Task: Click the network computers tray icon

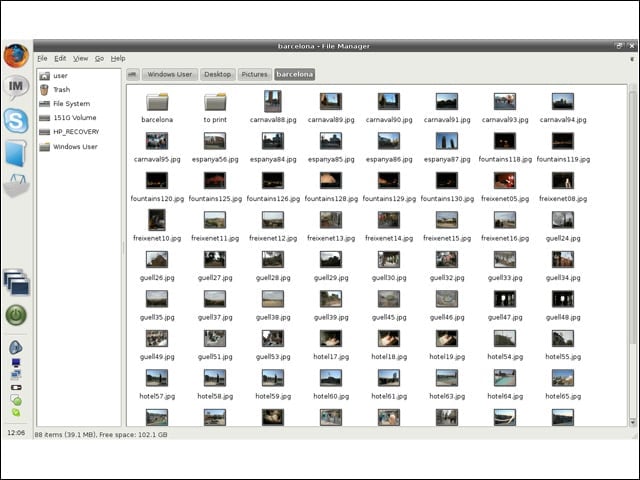Action: pyautogui.click(x=16, y=373)
